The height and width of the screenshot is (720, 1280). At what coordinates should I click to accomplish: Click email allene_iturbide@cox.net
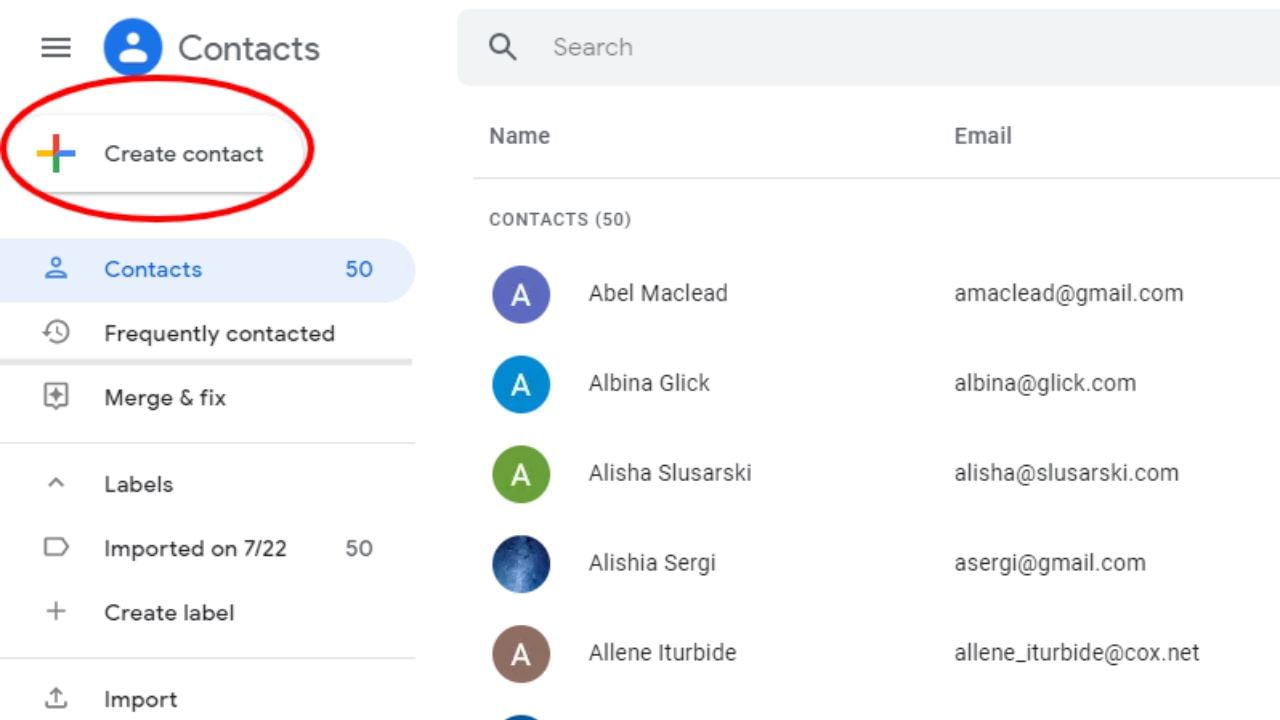pyautogui.click(x=1077, y=653)
